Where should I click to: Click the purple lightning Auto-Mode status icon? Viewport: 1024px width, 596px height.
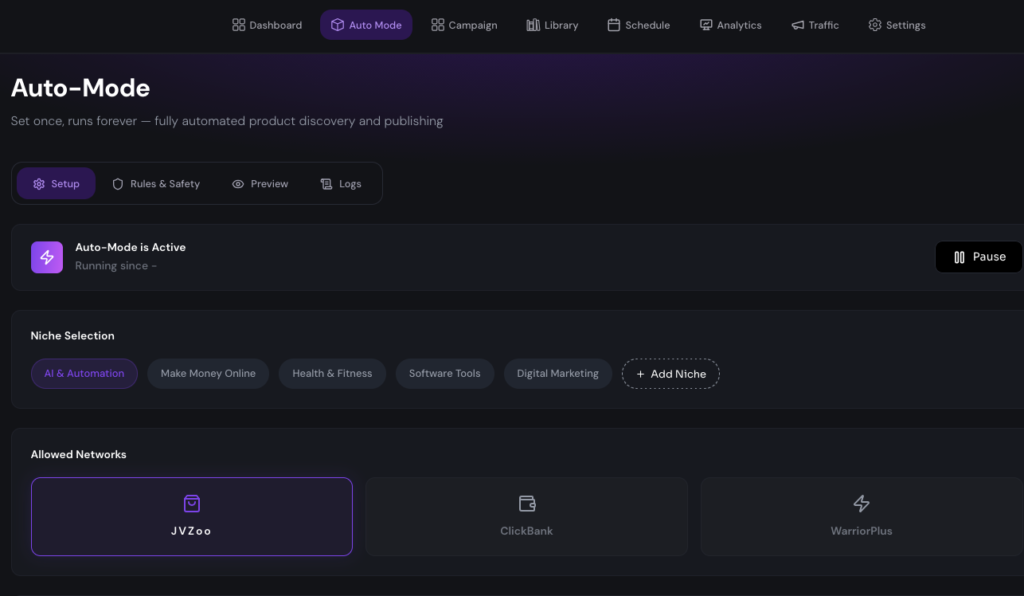(47, 257)
